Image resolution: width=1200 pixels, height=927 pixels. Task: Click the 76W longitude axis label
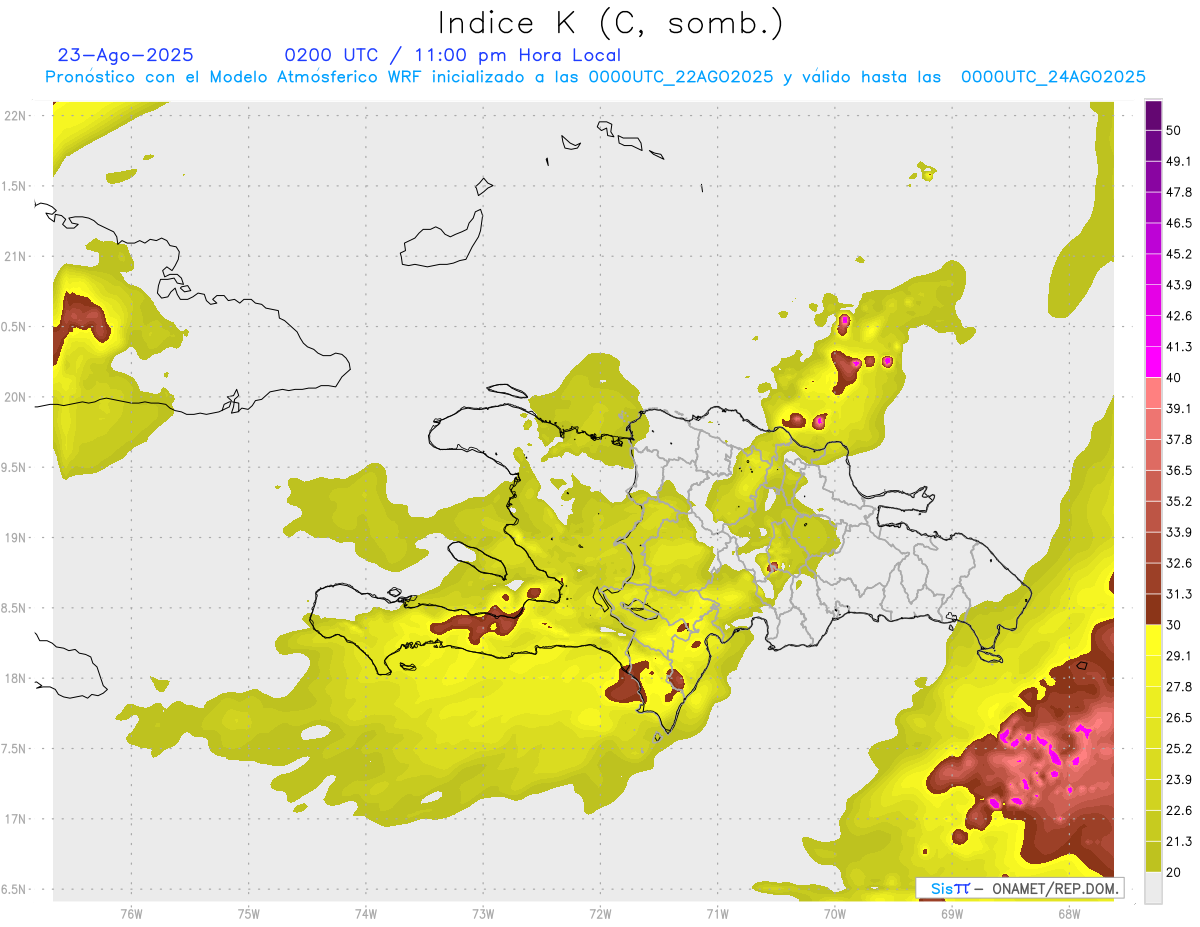tap(131, 913)
